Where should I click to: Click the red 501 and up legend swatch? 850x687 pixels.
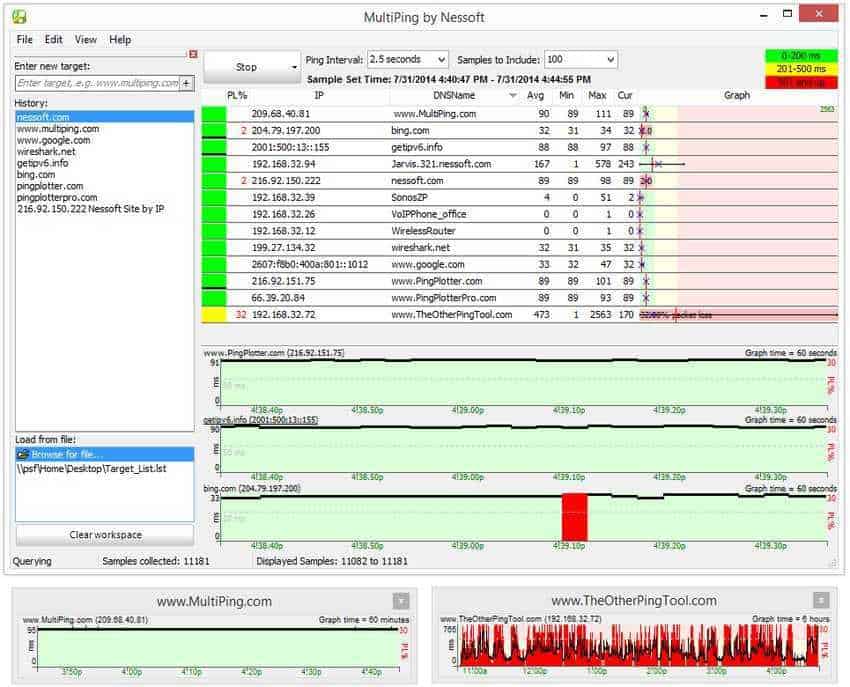pyautogui.click(x=801, y=82)
